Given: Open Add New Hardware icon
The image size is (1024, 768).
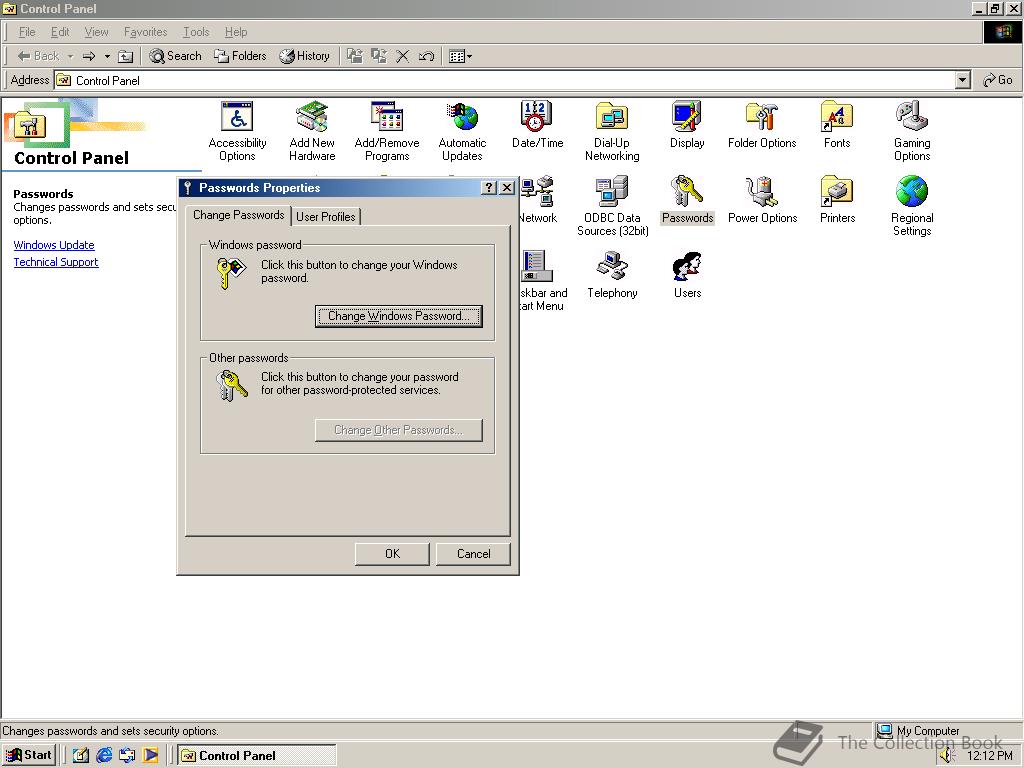Looking at the screenshot, I should [312, 131].
